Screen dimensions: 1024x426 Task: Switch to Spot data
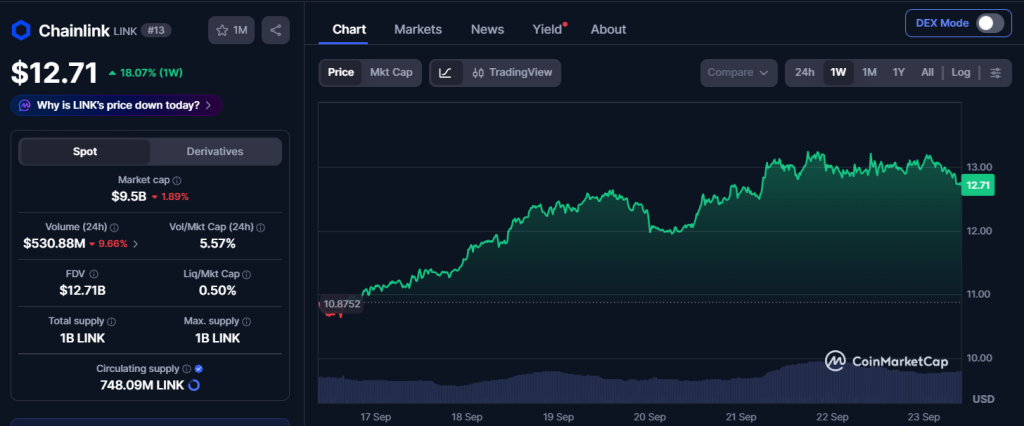coord(85,152)
